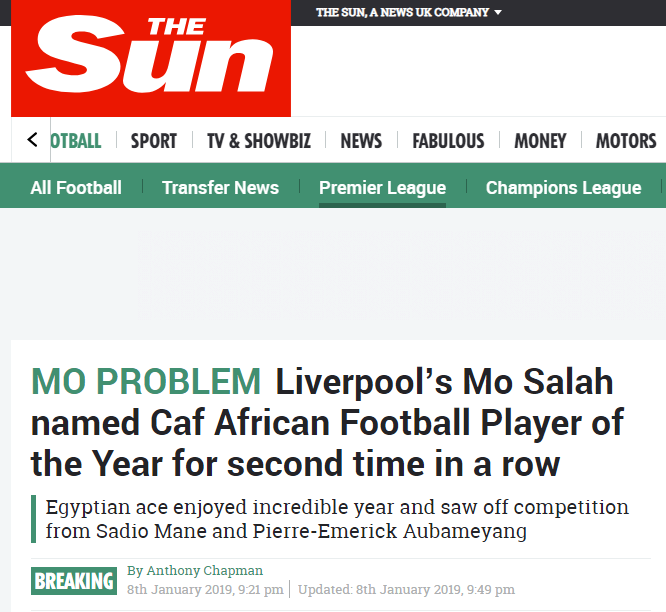Select the Premier League tab
The width and height of the screenshot is (666, 612).
[x=382, y=188]
